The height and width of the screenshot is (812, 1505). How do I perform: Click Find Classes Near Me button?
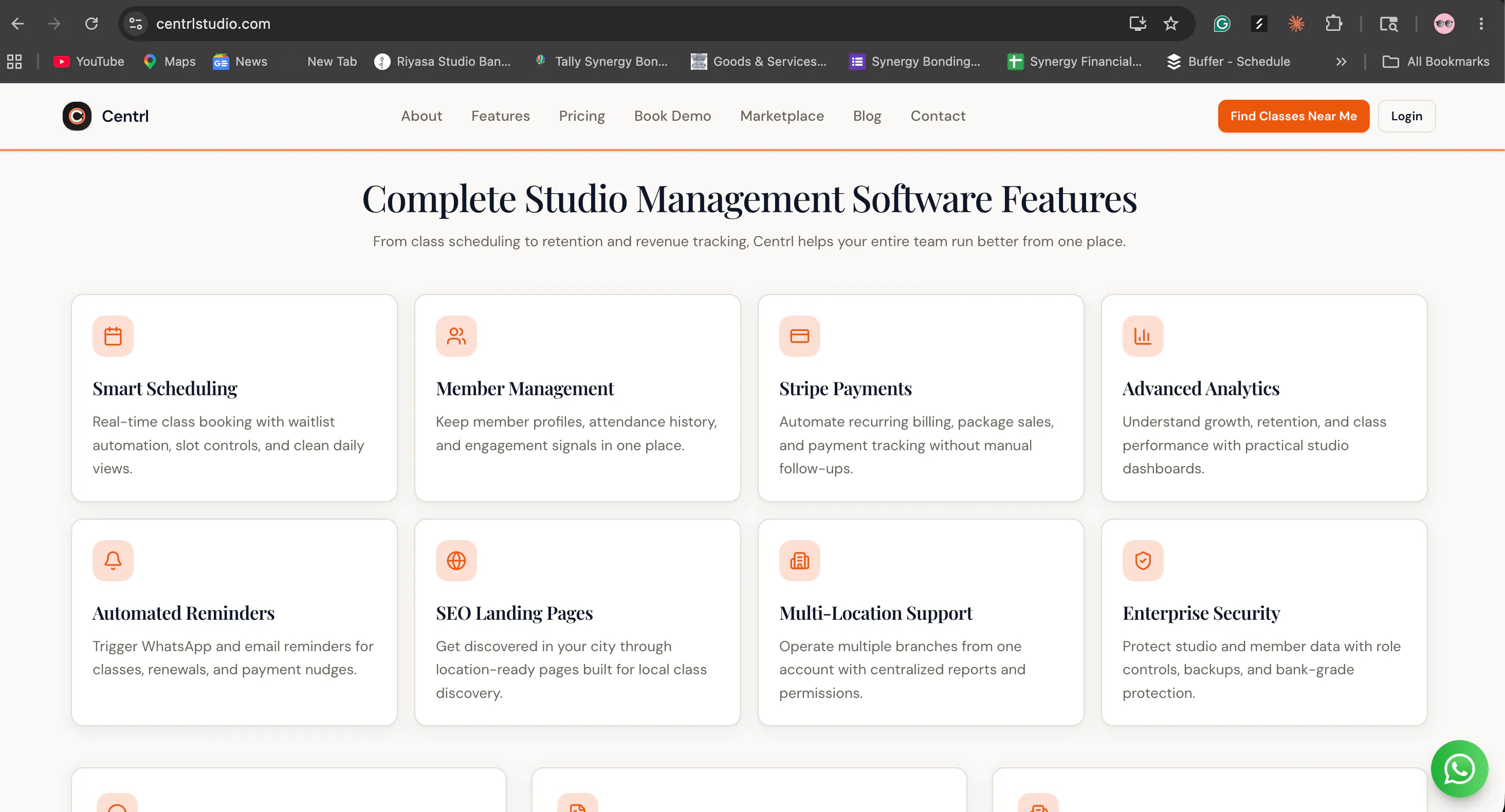click(1294, 116)
